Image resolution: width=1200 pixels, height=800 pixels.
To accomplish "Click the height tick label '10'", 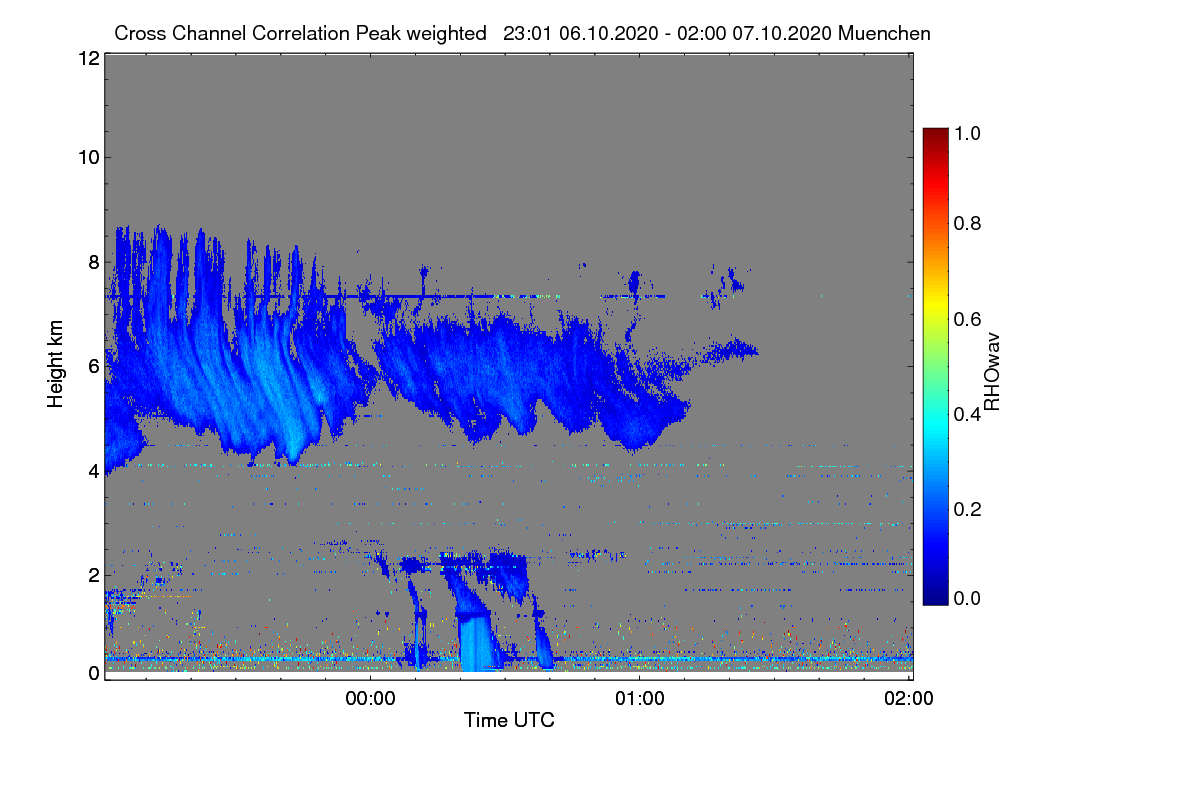I will tap(88, 157).
